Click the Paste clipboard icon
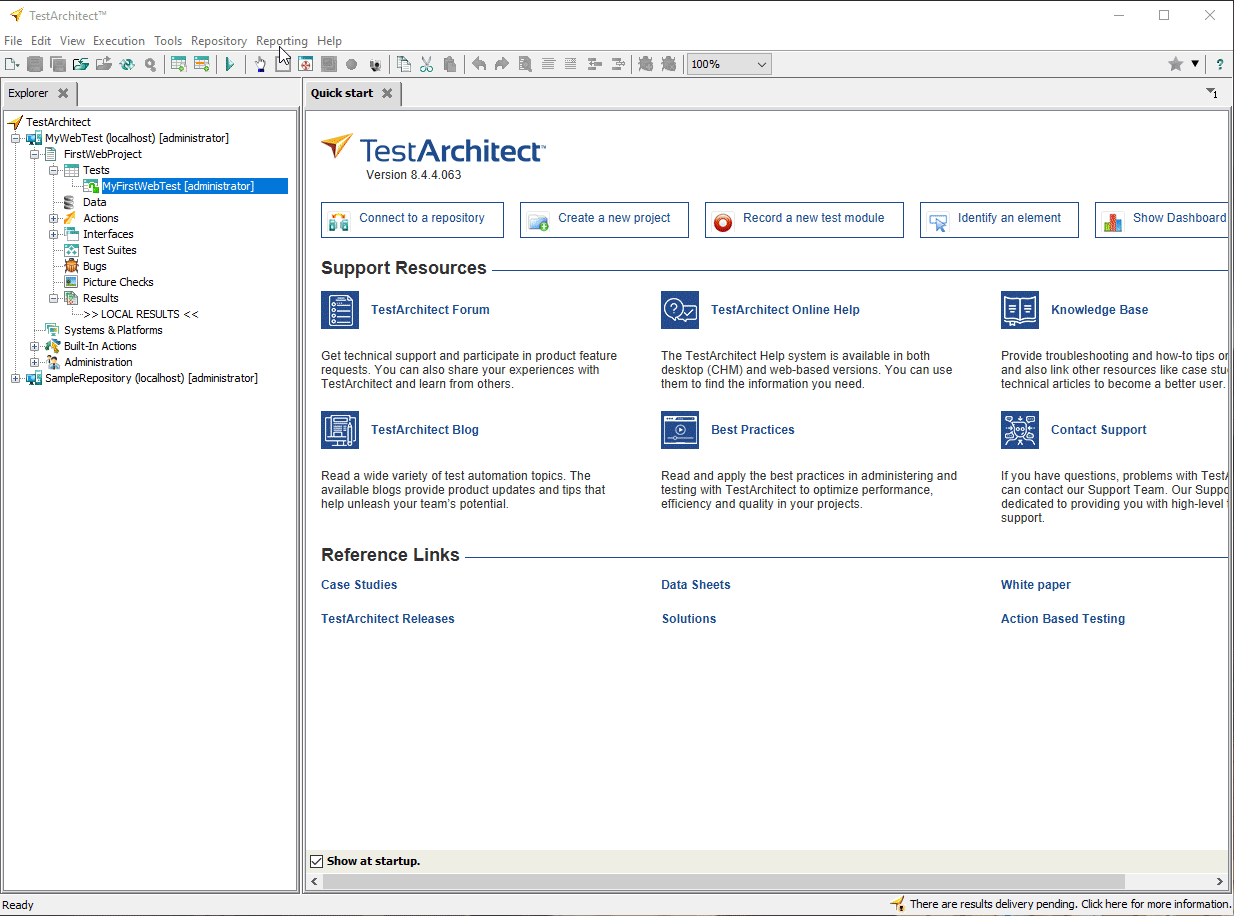Screen dimensions: 1234x916 (450, 64)
